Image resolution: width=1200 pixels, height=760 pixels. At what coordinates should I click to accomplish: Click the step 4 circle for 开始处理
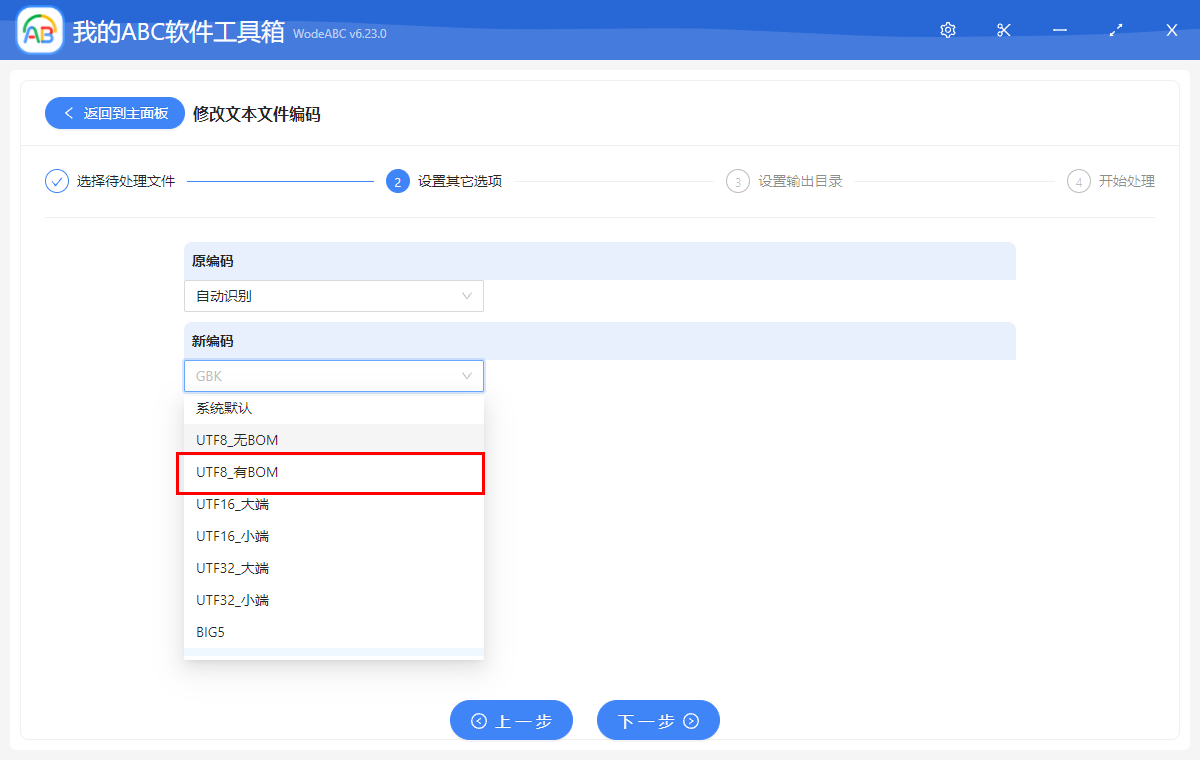1078,181
